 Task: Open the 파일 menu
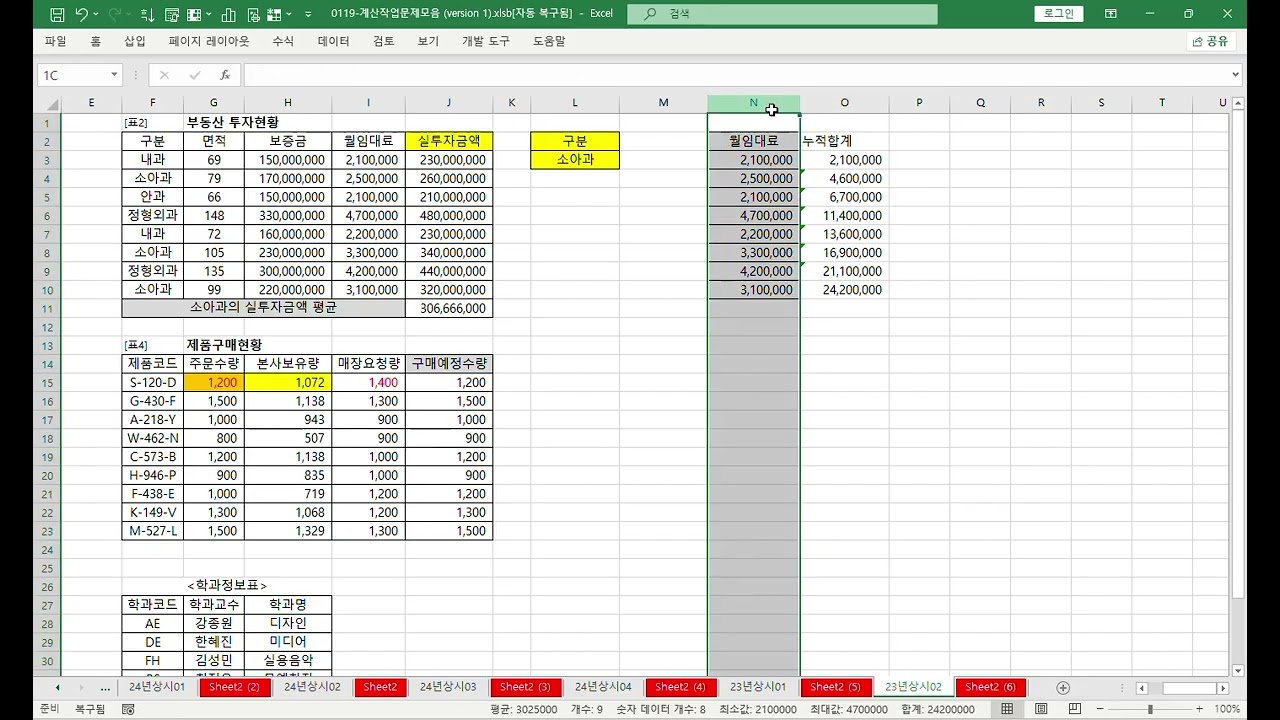click(55, 41)
